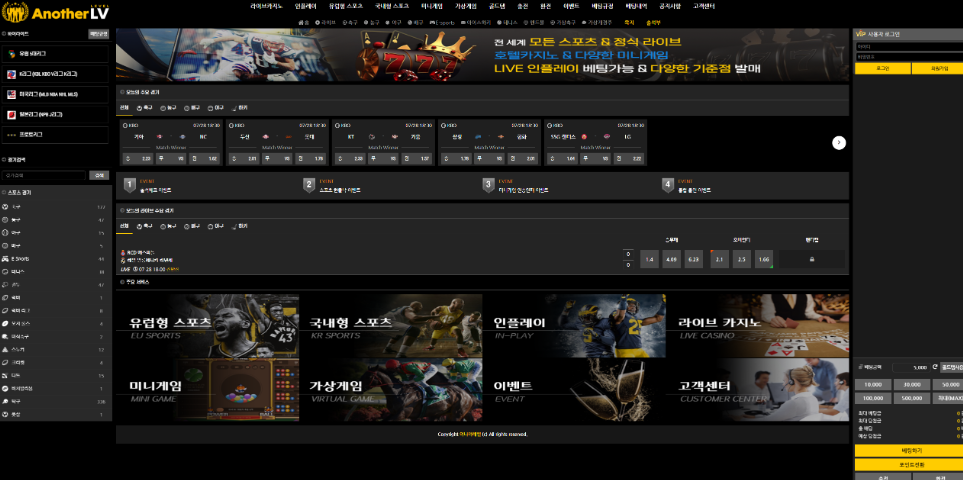Expand the first favorite league item
The image size is (963, 480).
(55, 54)
